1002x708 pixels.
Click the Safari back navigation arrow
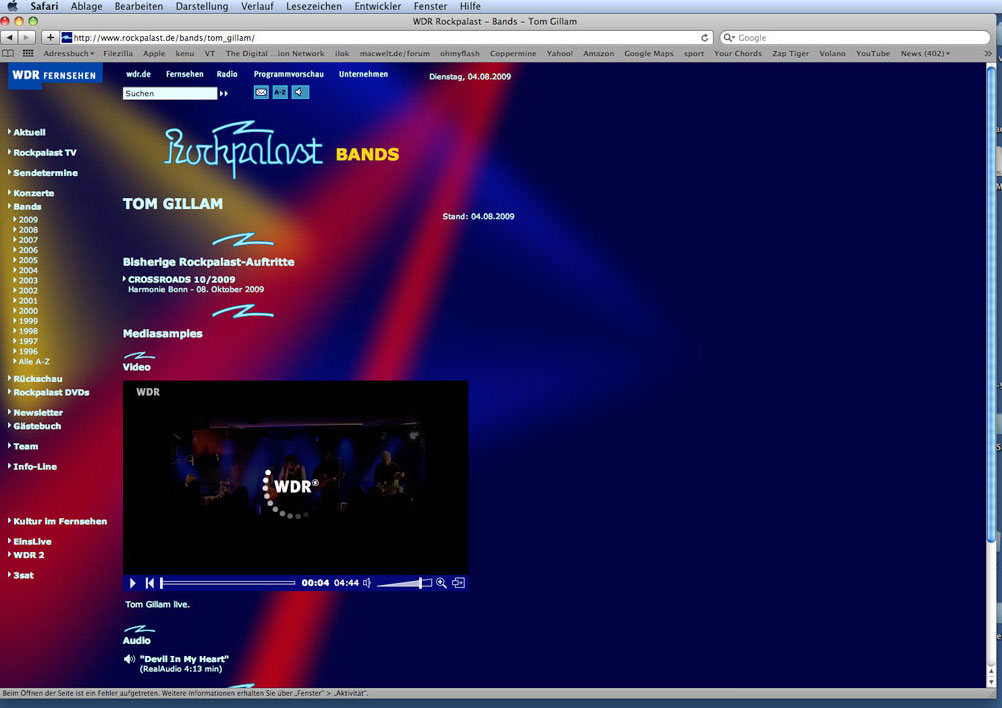point(10,38)
